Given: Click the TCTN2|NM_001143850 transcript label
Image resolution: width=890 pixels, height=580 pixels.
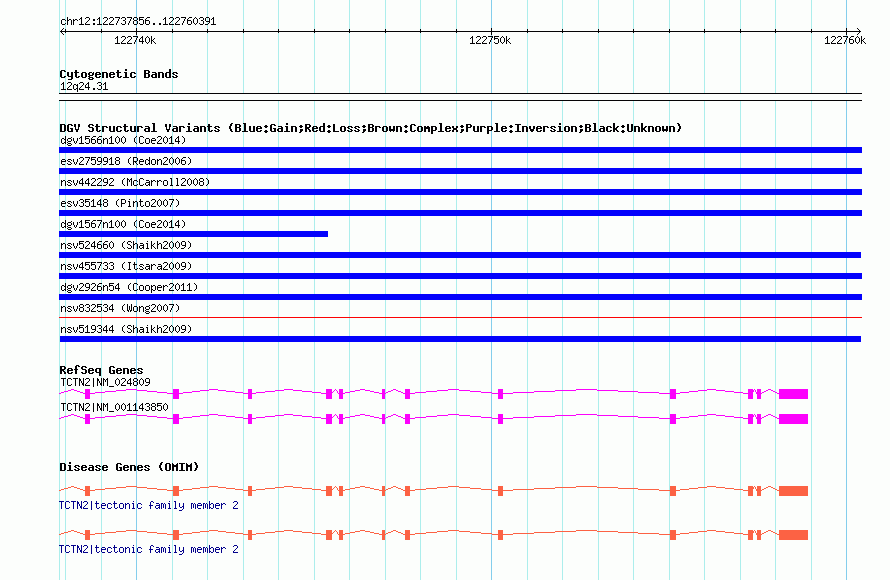Looking at the screenshot, I should (x=115, y=407).
